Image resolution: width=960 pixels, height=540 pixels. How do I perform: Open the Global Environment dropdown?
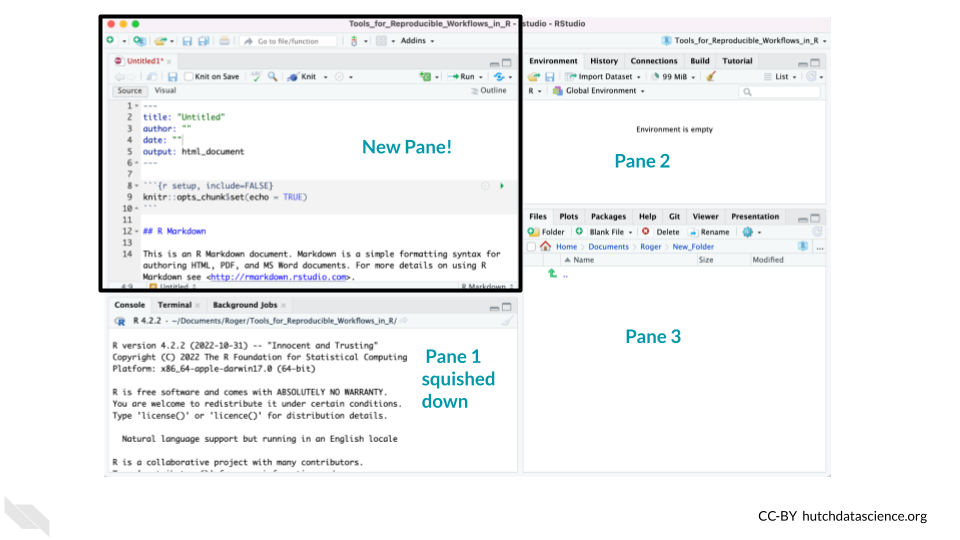599,91
